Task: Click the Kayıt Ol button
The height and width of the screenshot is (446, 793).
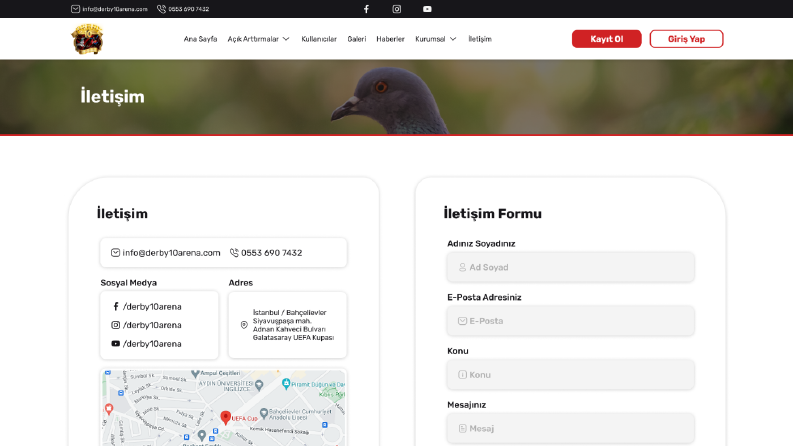Action: click(606, 39)
